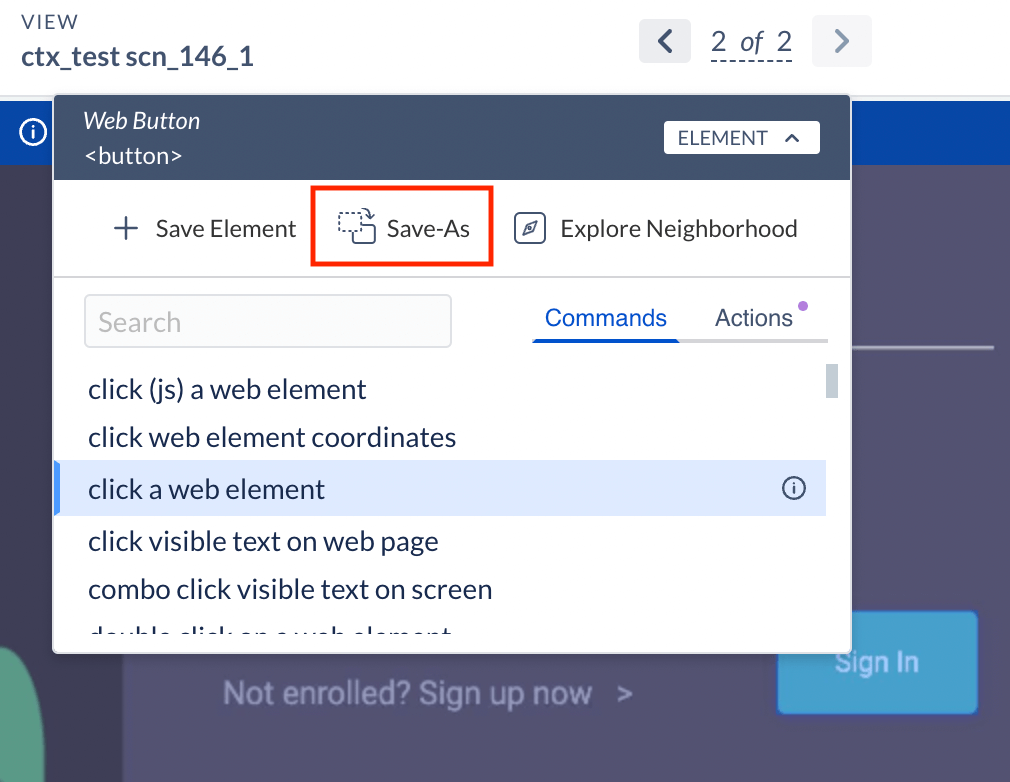Choose 'click web element coordinates' command

pos(272,437)
